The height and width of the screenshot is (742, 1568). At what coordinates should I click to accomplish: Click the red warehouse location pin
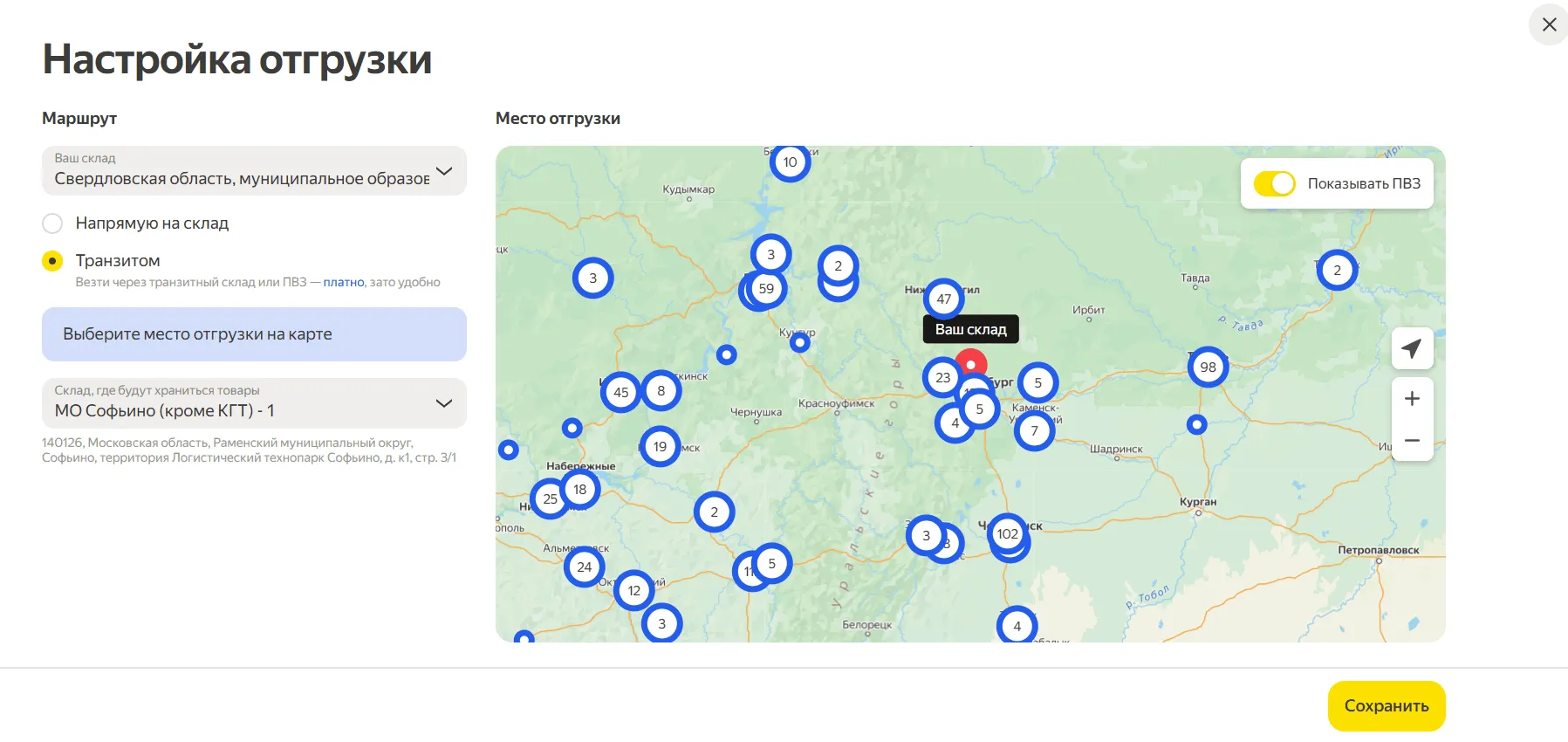click(x=971, y=362)
